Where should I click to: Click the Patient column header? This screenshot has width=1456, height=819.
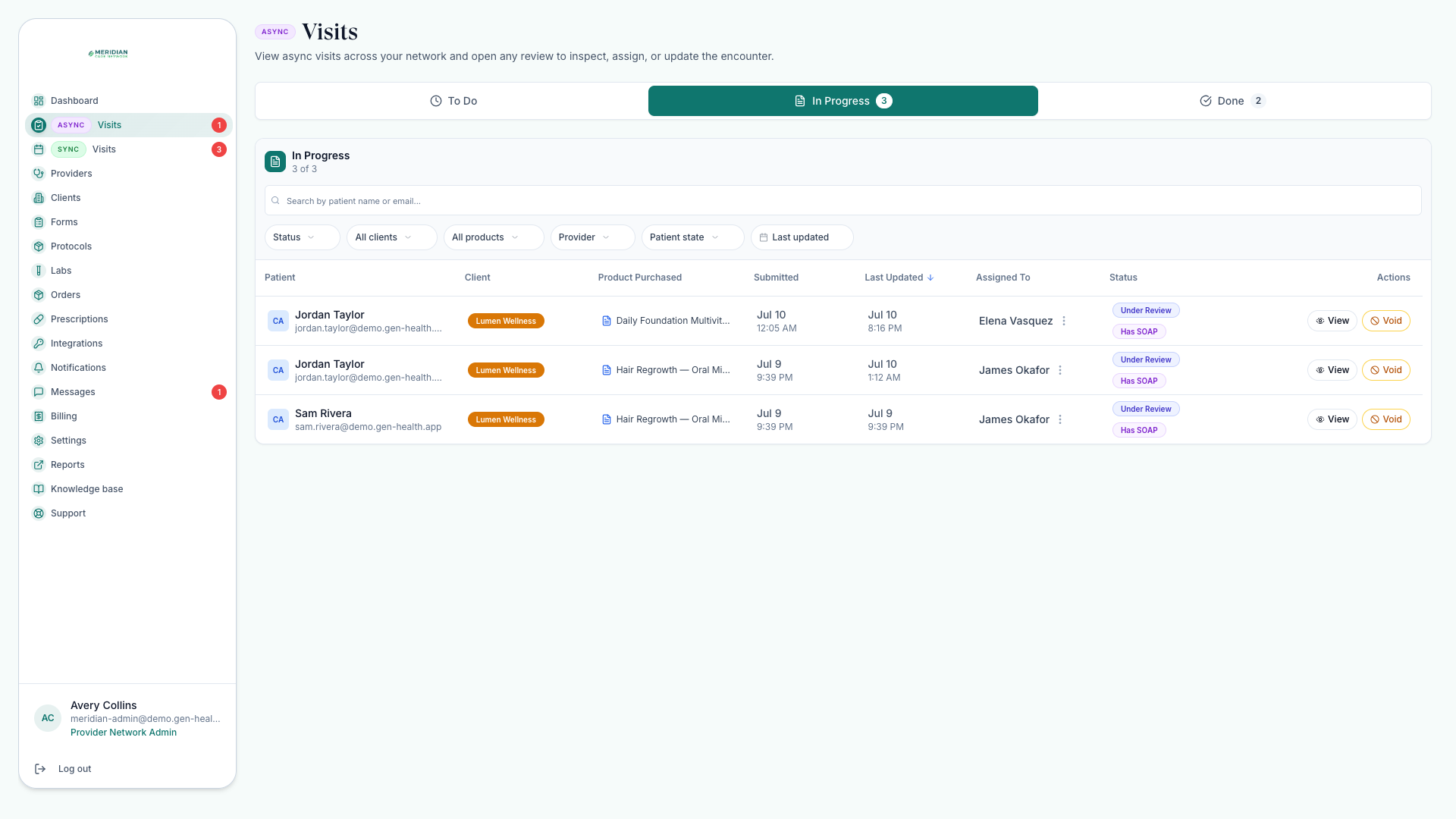(280, 278)
